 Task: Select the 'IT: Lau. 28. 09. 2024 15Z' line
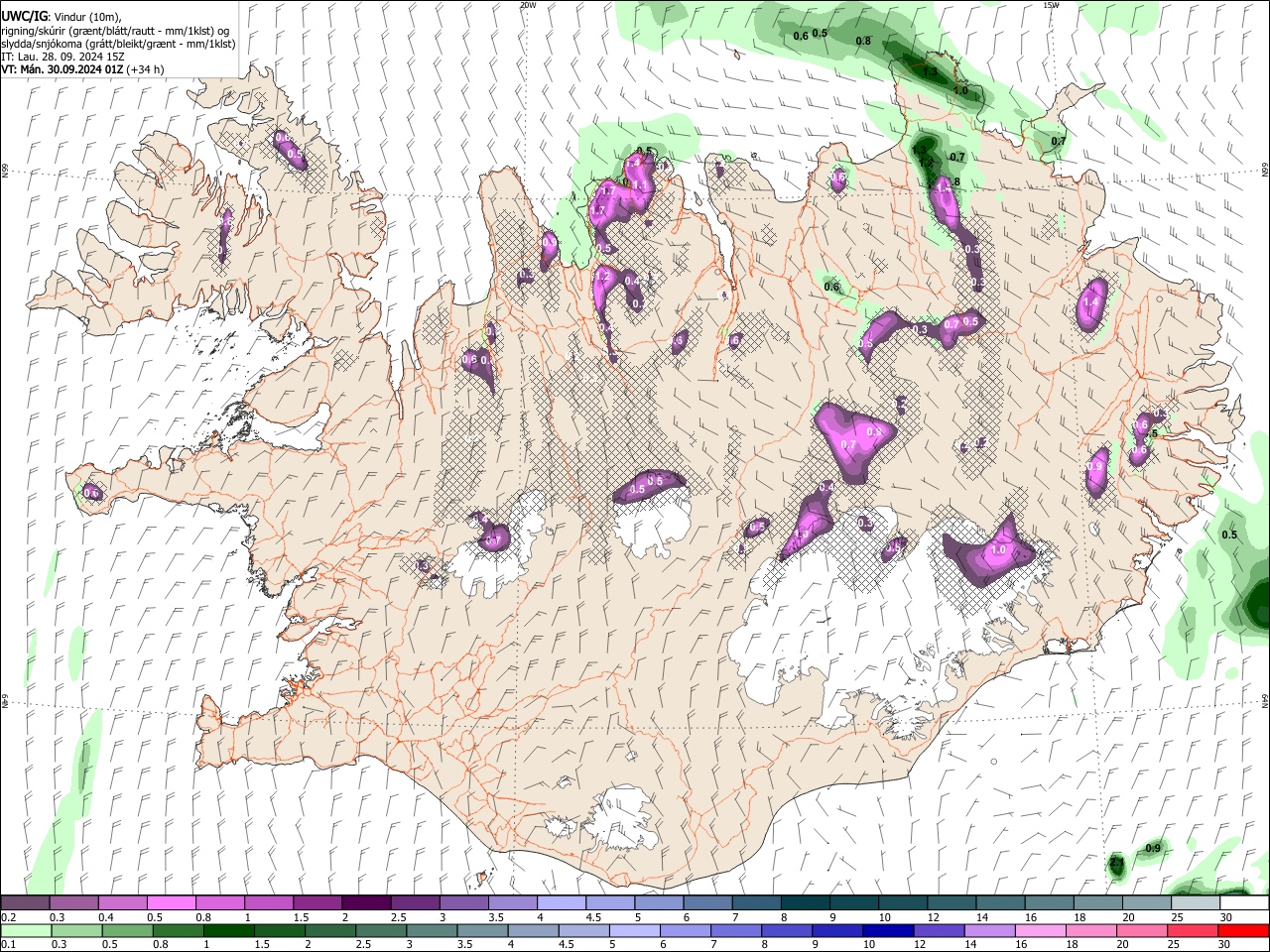click(63, 57)
